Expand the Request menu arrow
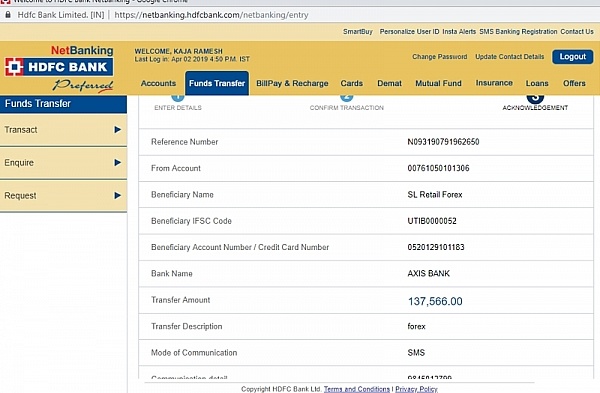The width and height of the screenshot is (600, 393). 118,196
